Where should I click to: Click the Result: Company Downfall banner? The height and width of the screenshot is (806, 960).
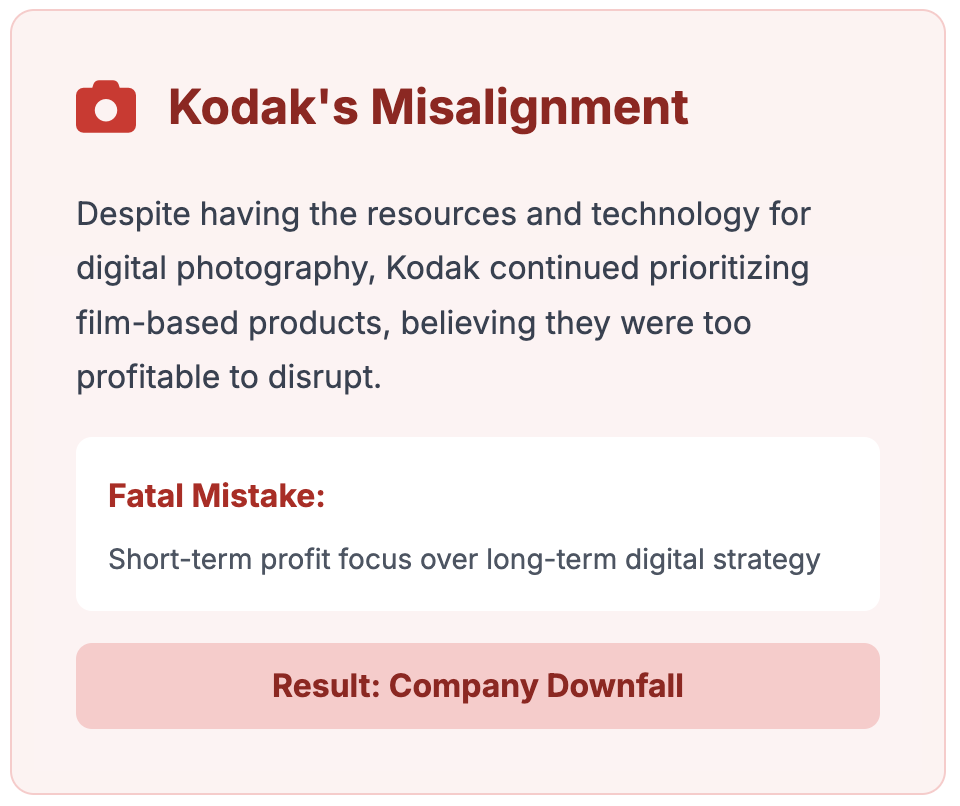click(478, 686)
